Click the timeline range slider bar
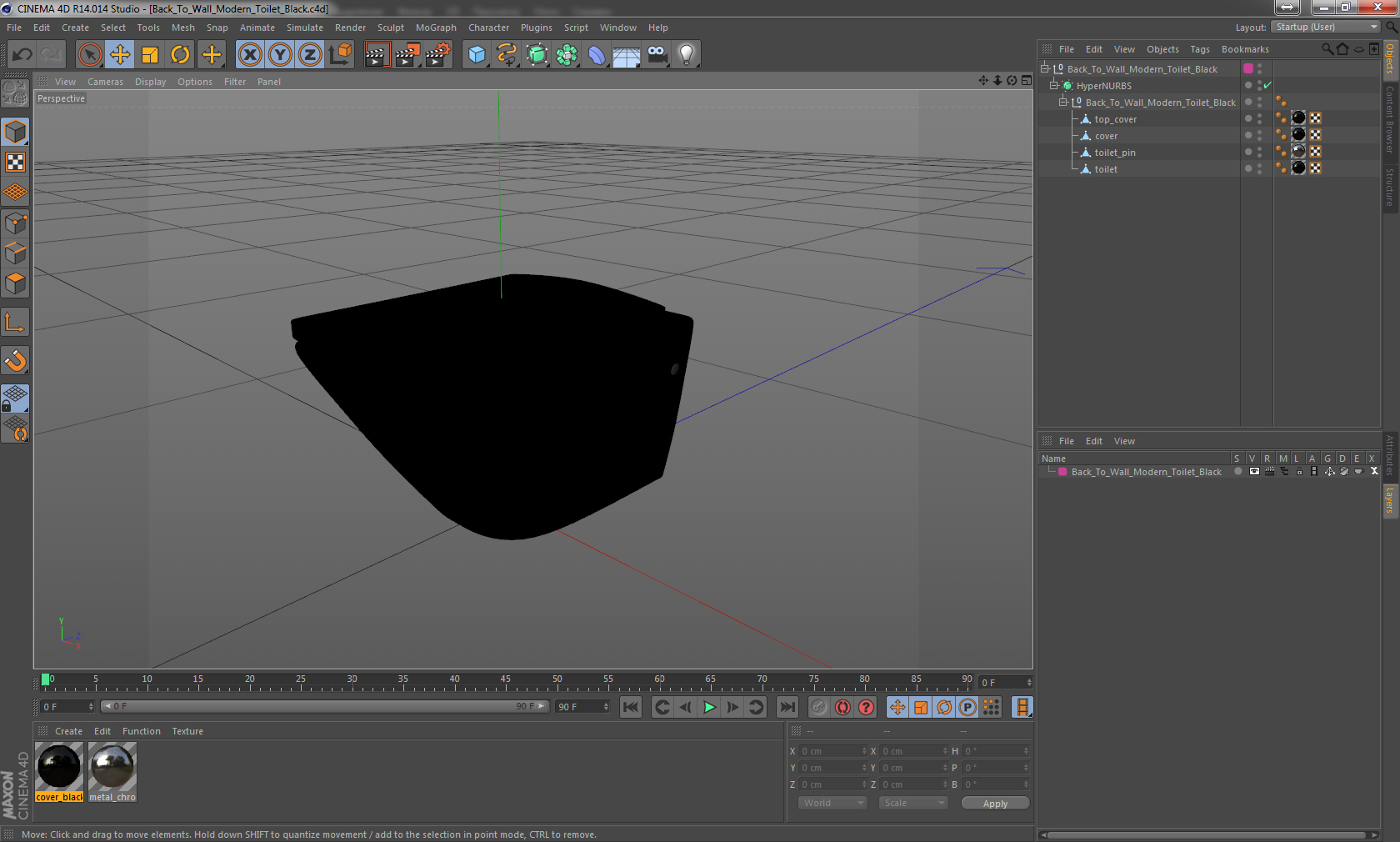1400x842 pixels. tap(324, 706)
